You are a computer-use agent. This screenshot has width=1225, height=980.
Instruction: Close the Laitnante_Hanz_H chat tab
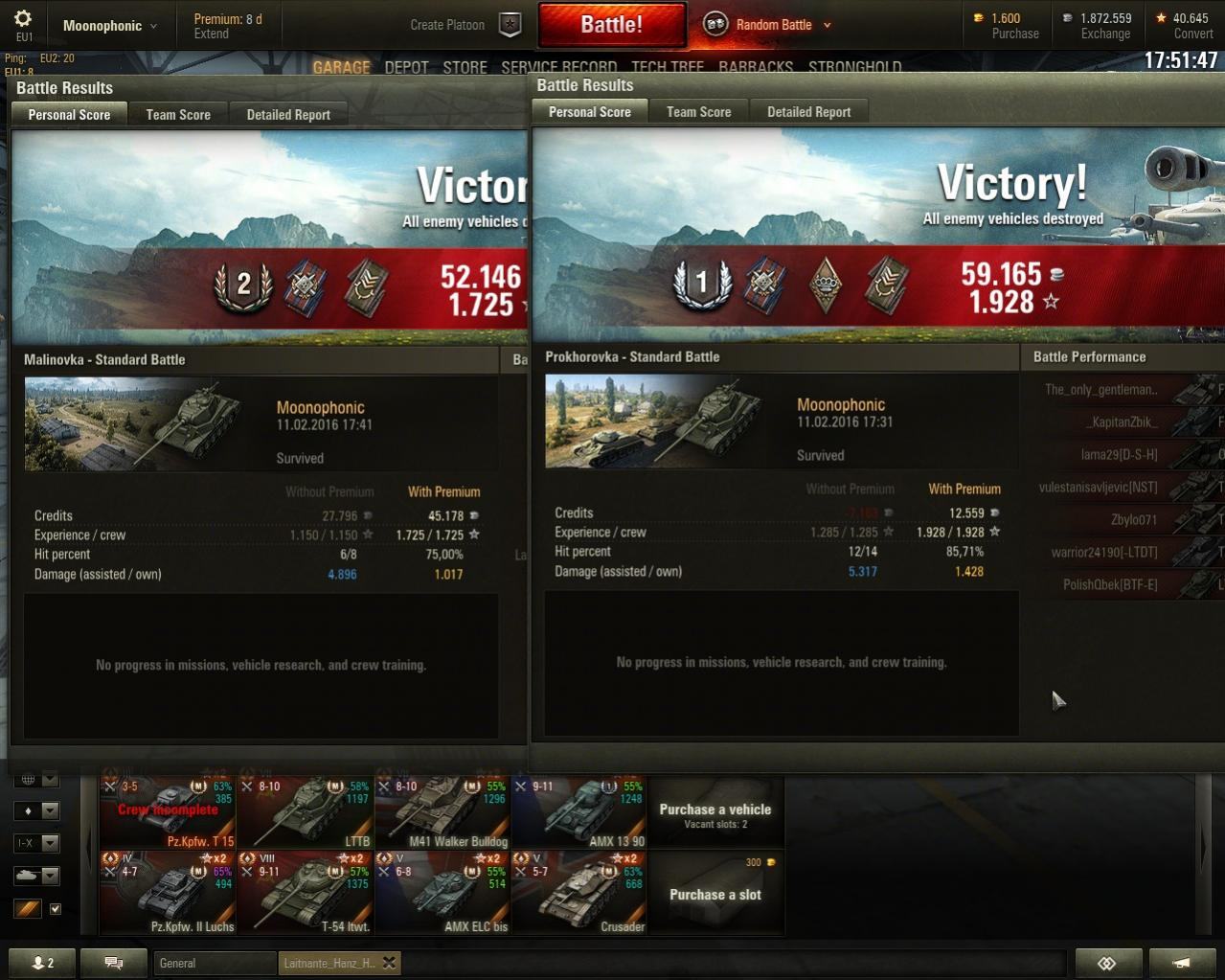coord(389,963)
